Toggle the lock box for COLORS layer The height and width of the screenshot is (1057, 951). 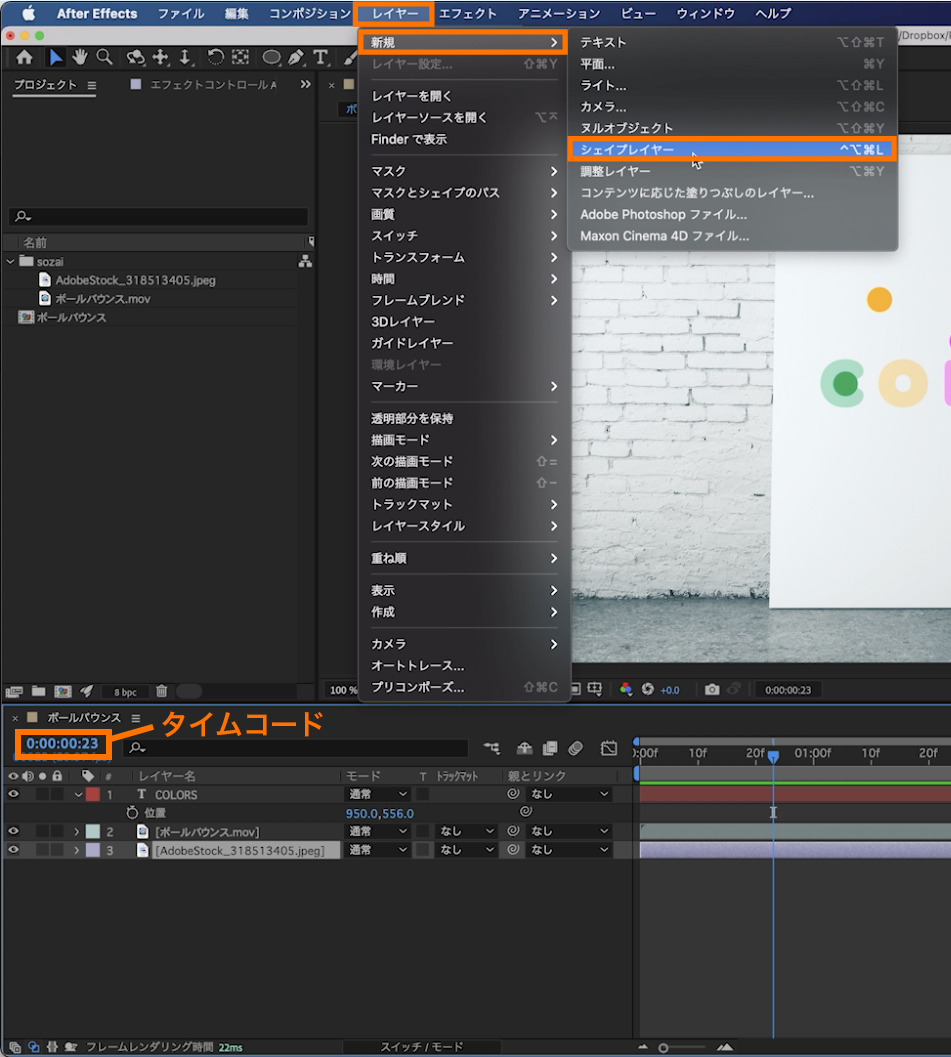point(57,794)
